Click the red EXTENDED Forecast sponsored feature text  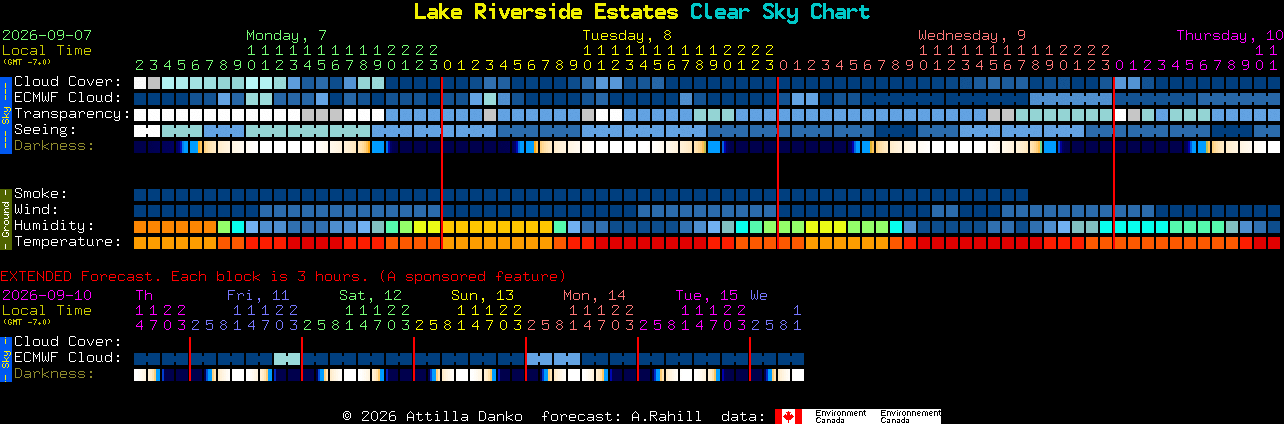click(283, 276)
